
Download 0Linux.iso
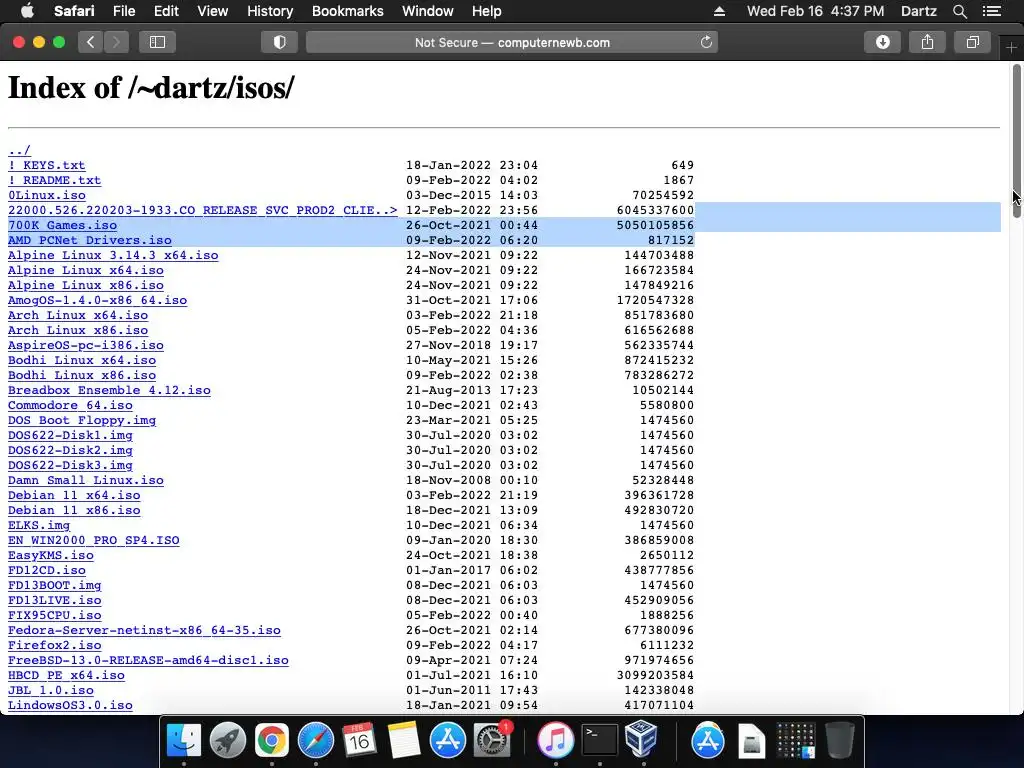click(46, 195)
